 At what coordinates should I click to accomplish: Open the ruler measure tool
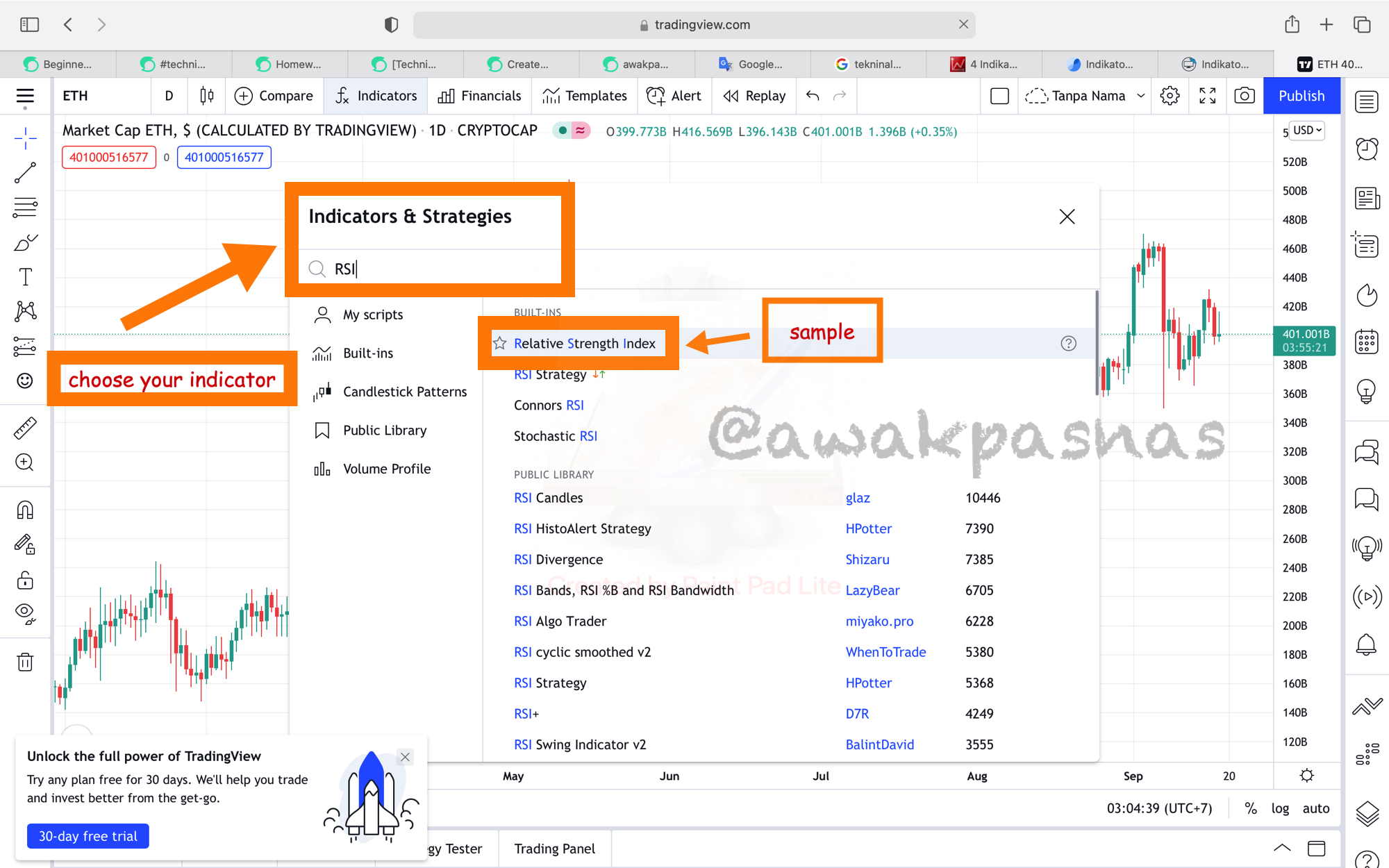coord(25,428)
